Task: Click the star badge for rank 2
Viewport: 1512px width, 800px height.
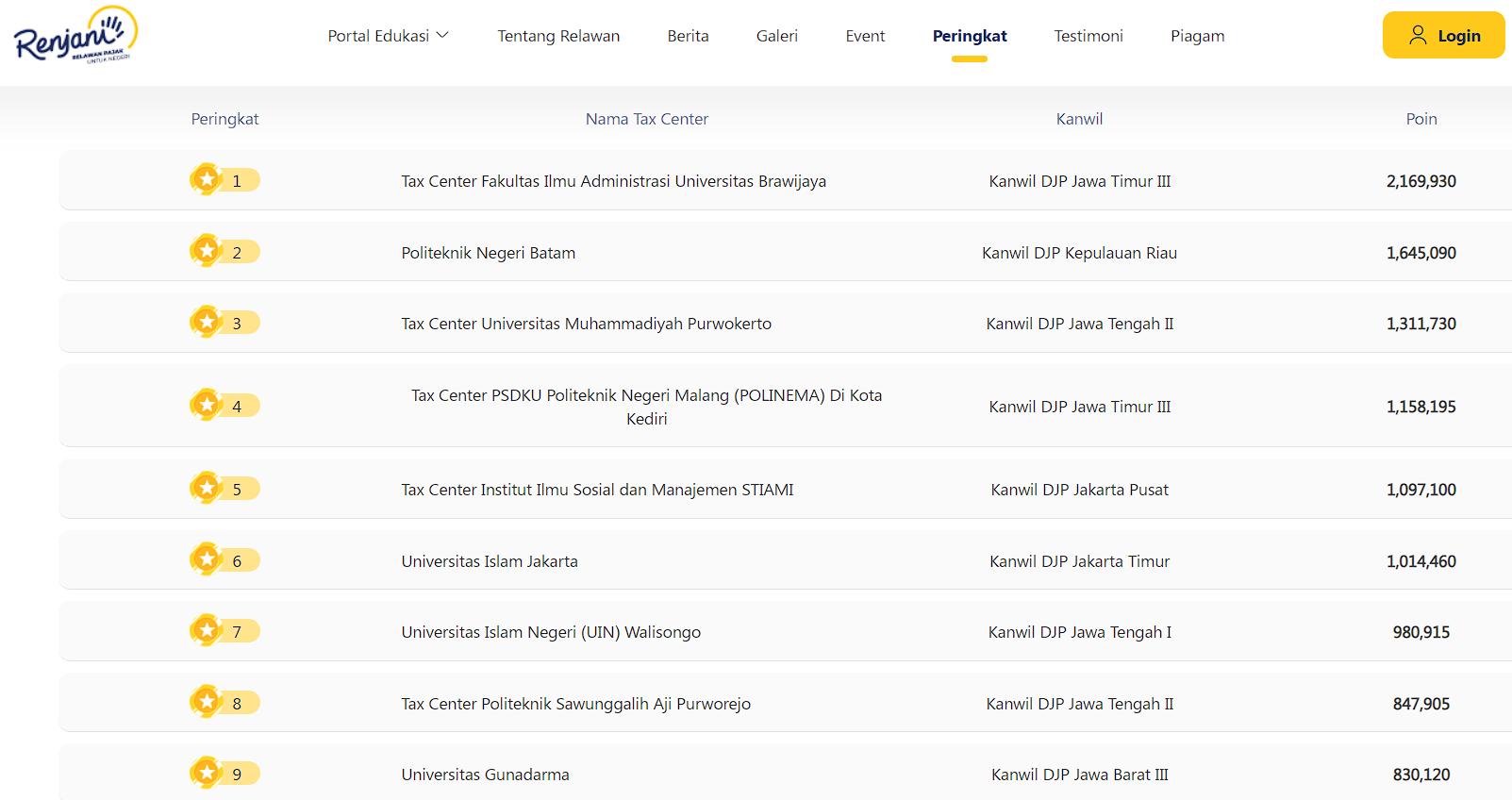Action: pos(207,251)
